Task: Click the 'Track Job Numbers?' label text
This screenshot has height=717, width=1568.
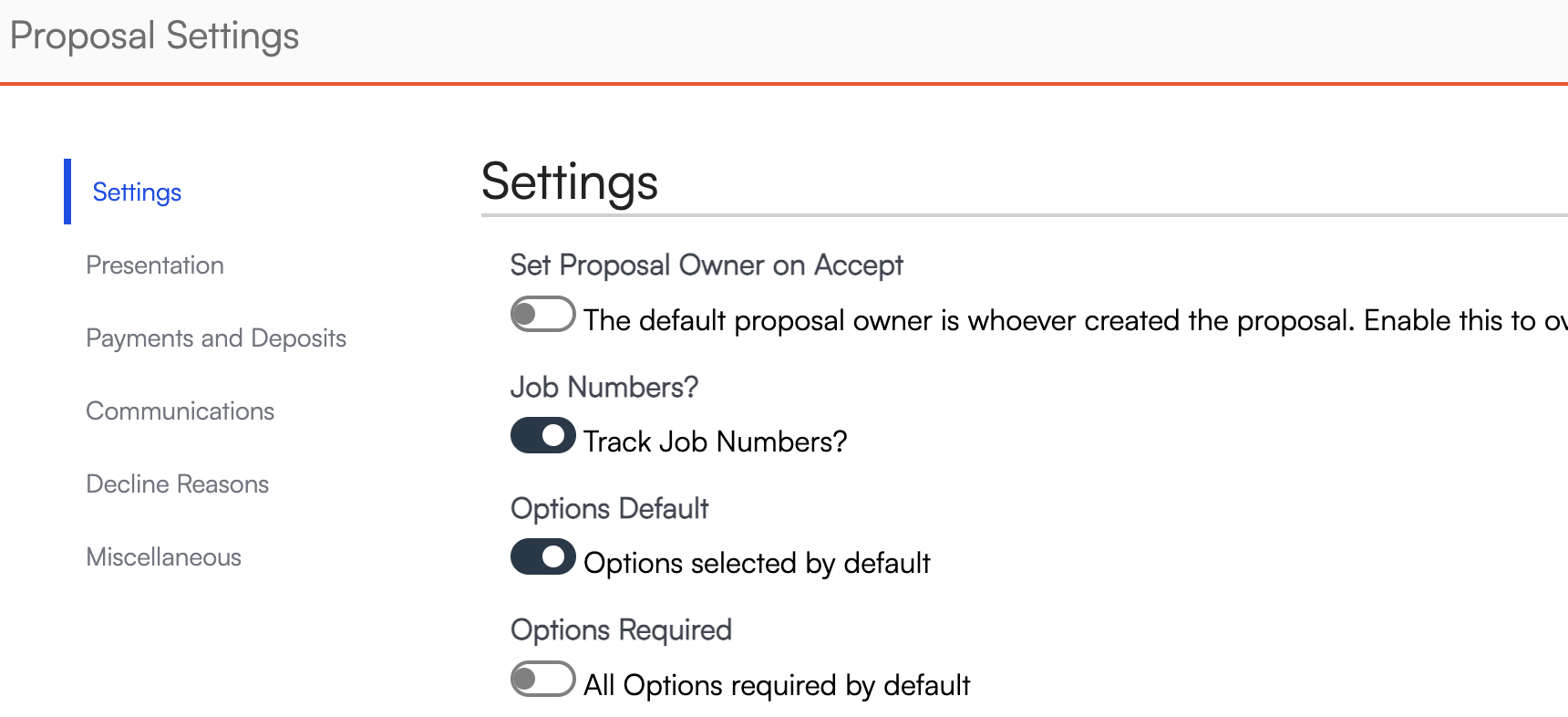Action: [715, 442]
